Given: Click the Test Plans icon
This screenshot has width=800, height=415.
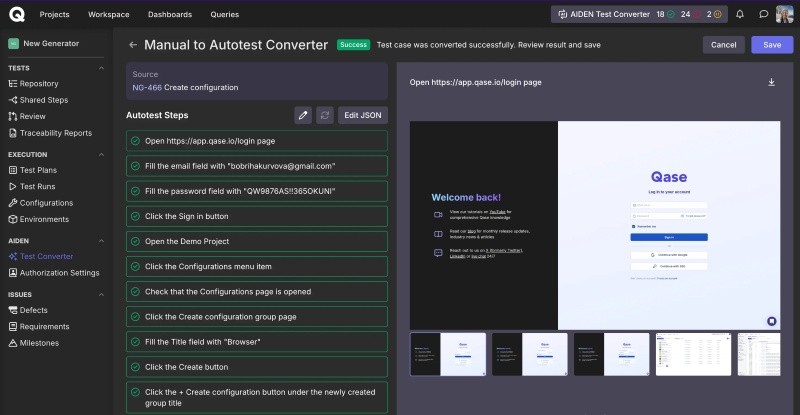Looking at the screenshot, I should coord(13,170).
